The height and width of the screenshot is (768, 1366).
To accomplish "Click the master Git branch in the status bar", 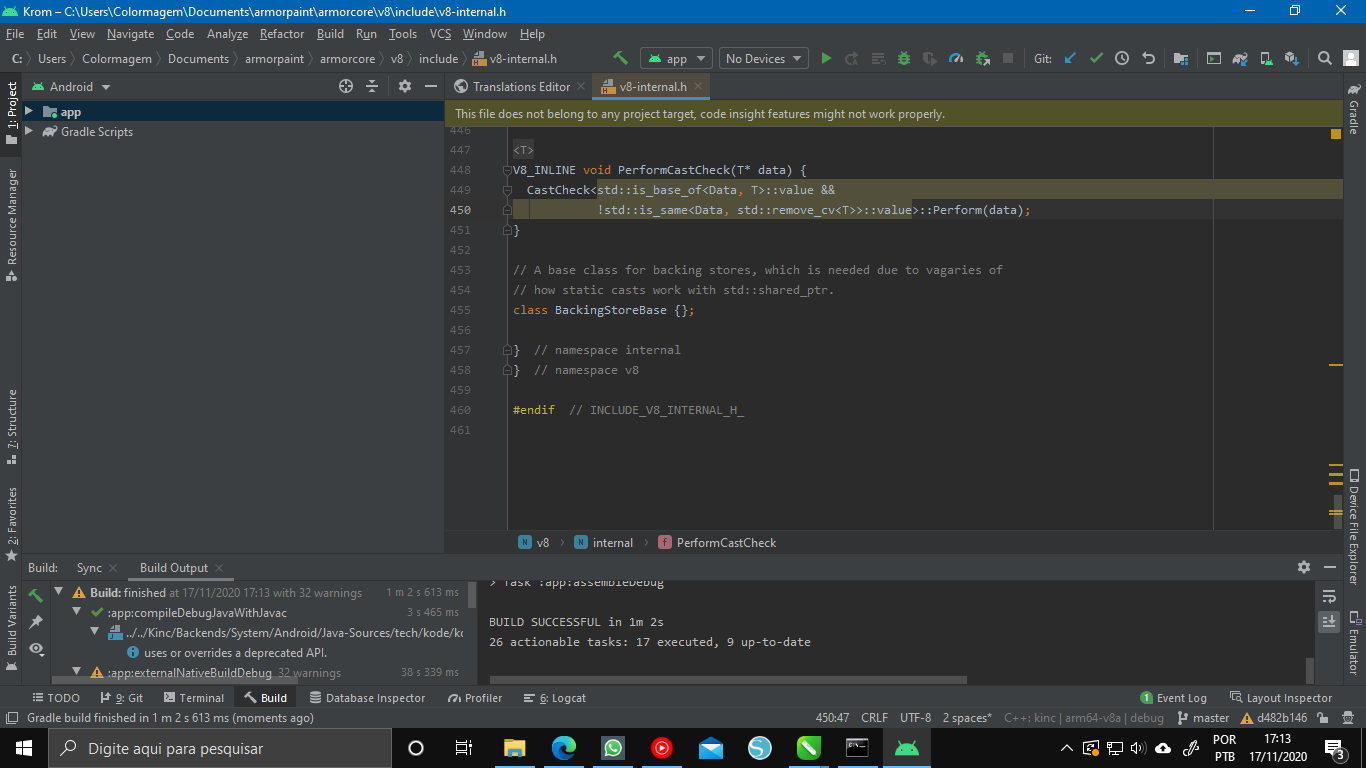I will (x=1203, y=718).
